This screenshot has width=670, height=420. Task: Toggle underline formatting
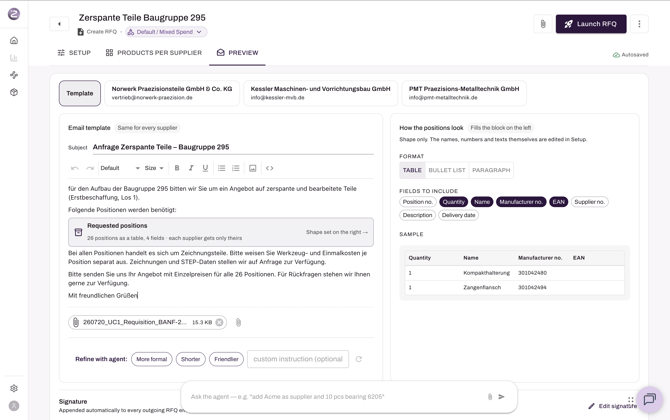205,168
